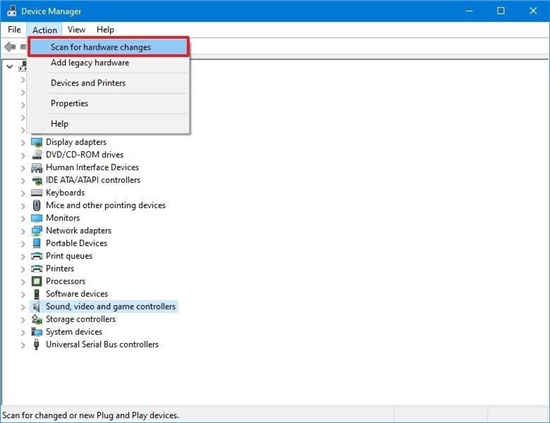Expand the Human Interface Devices category

tap(23, 168)
